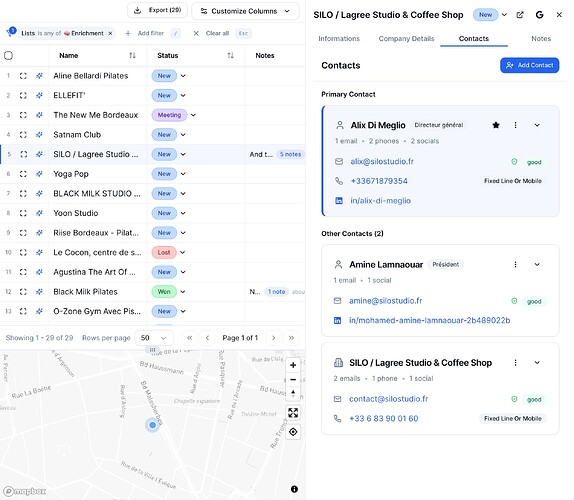The width and height of the screenshot is (574, 500).
Task: Show map attribution info icon
Action: tap(294, 489)
